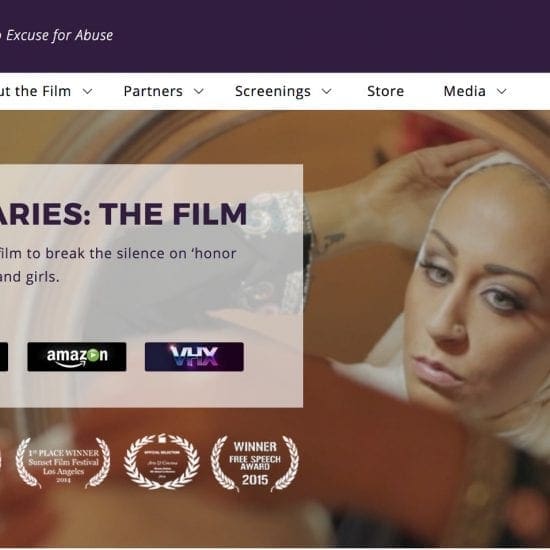This screenshot has width=550, height=550.
Task: Select the Free Speech Award 2015 laurel
Action: pyautogui.click(x=255, y=463)
